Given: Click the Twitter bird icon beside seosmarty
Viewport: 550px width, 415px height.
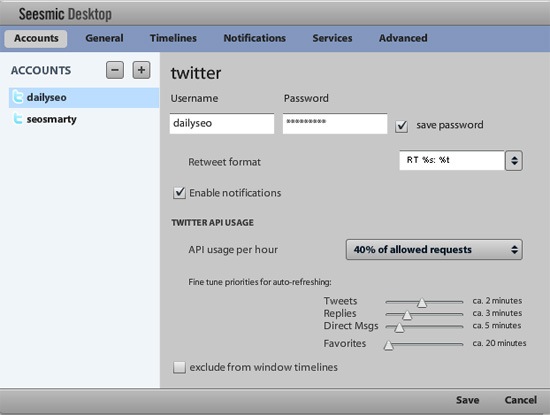Looking at the screenshot, I should (x=18, y=119).
